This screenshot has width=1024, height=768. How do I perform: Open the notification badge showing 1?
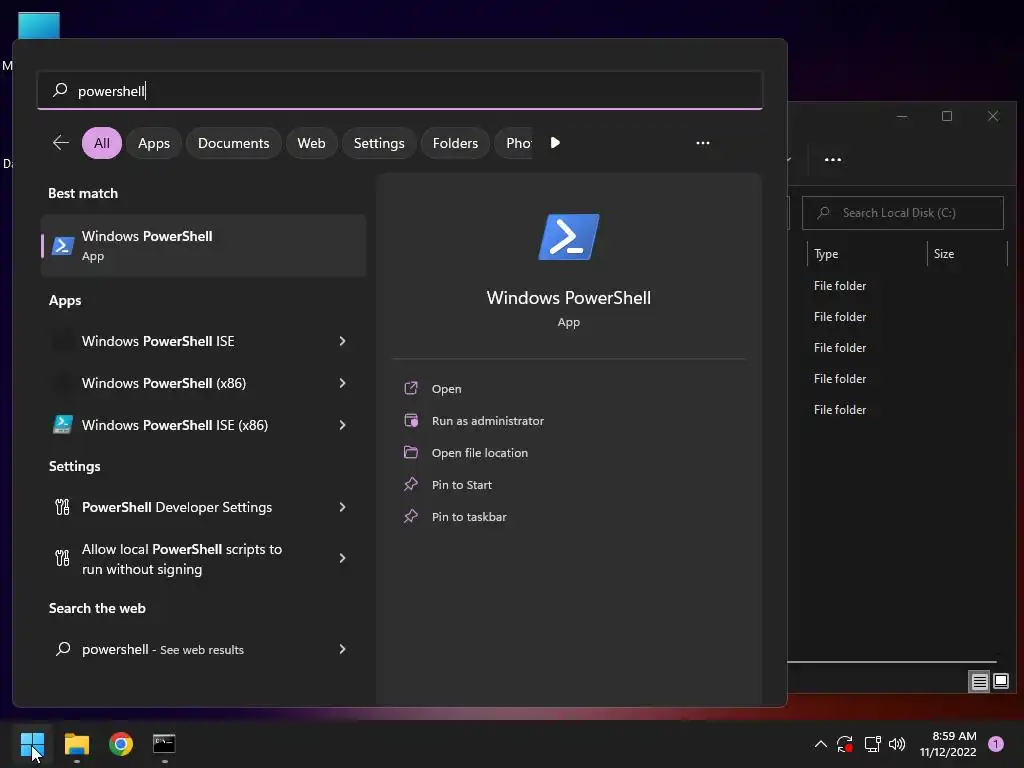coord(996,743)
